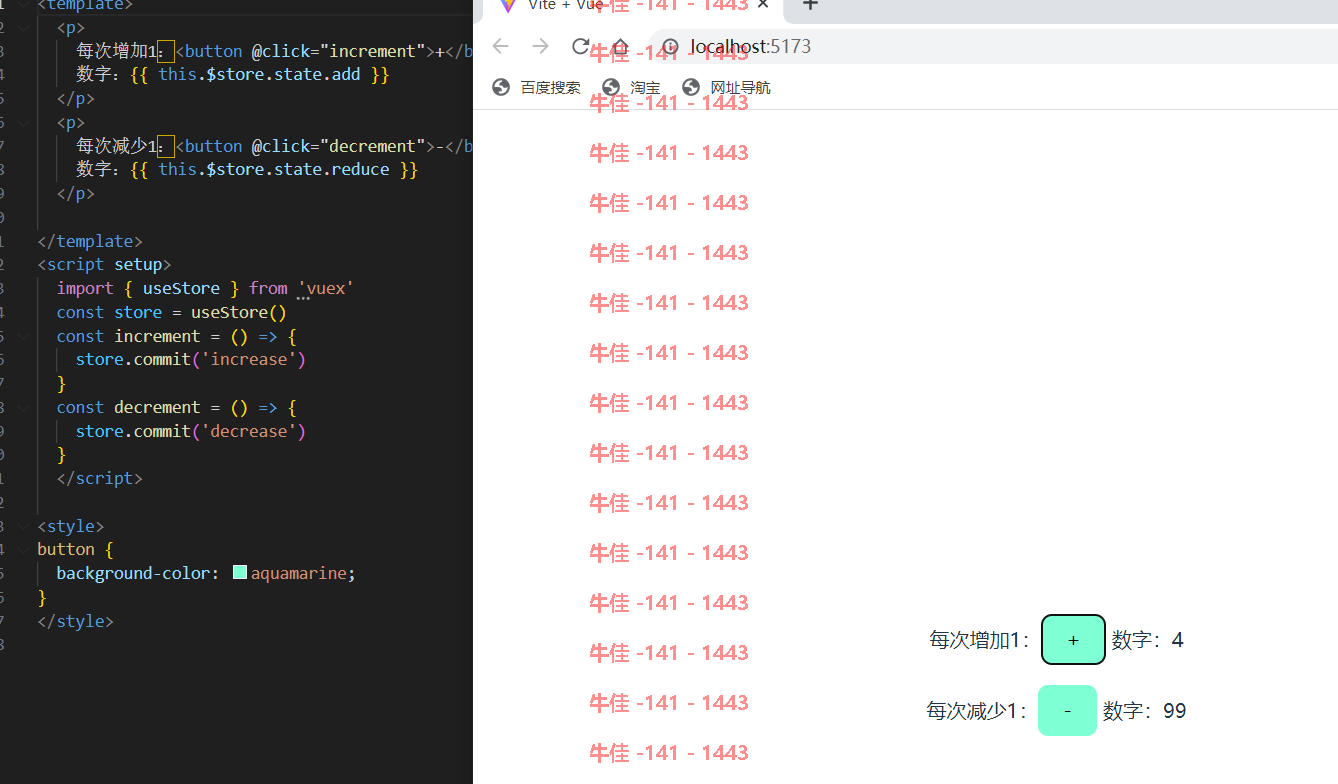Click the 'vuex' import string
Image resolution: width=1338 pixels, height=784 pixels.
[x=326, y=288]
